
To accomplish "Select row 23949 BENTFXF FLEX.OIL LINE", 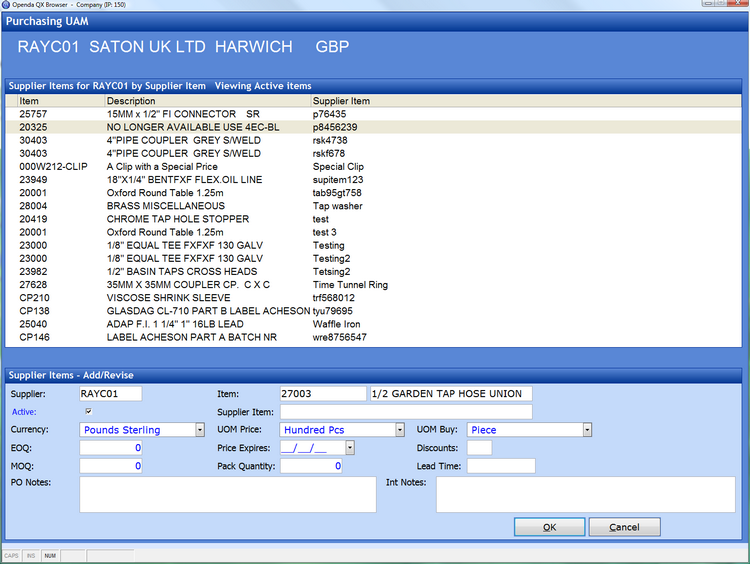I will coord(373,180).
